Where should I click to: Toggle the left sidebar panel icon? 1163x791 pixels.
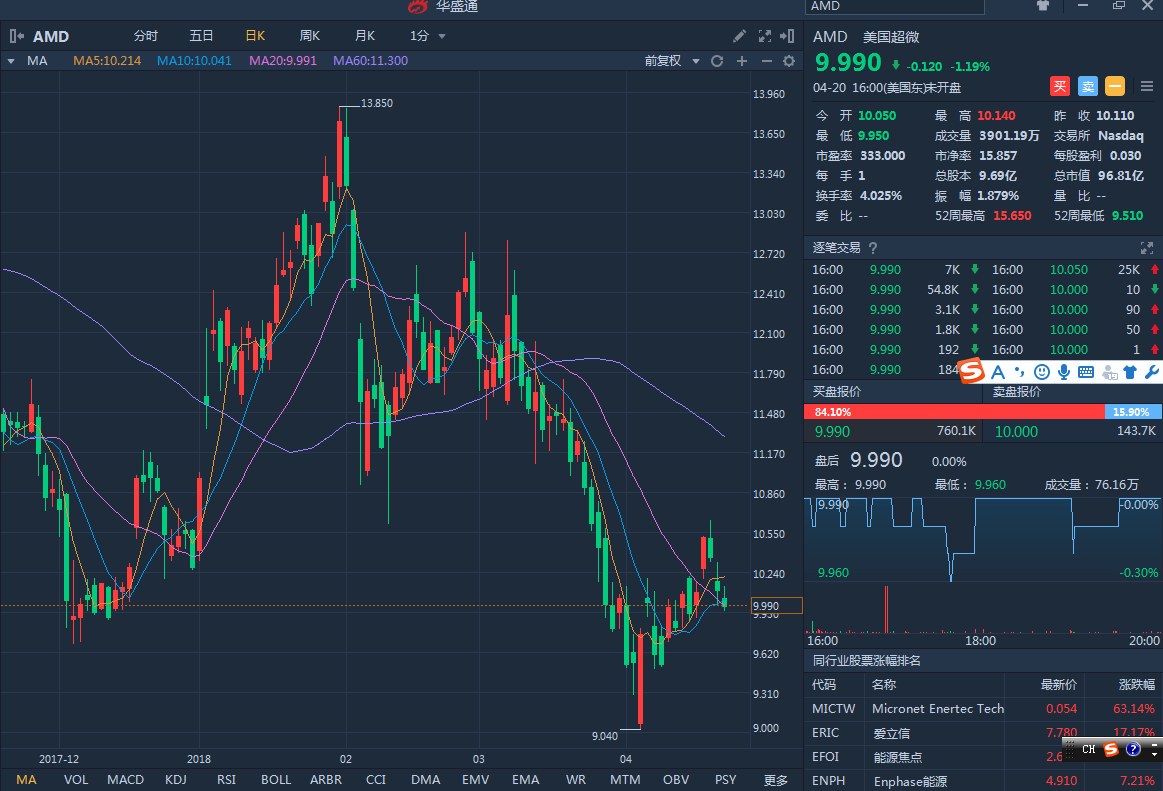[x=16, y=36]
